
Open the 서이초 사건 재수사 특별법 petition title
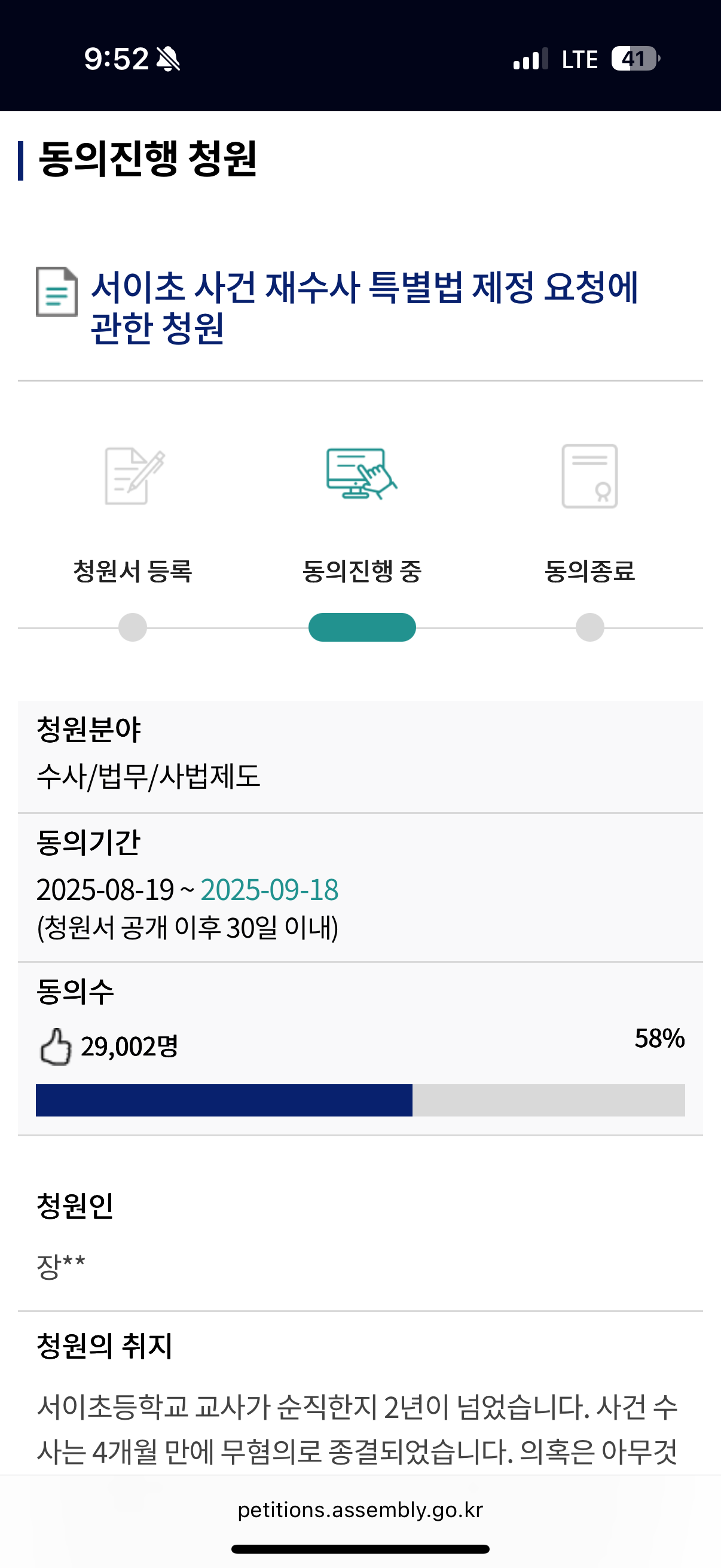tap(364, 307)
